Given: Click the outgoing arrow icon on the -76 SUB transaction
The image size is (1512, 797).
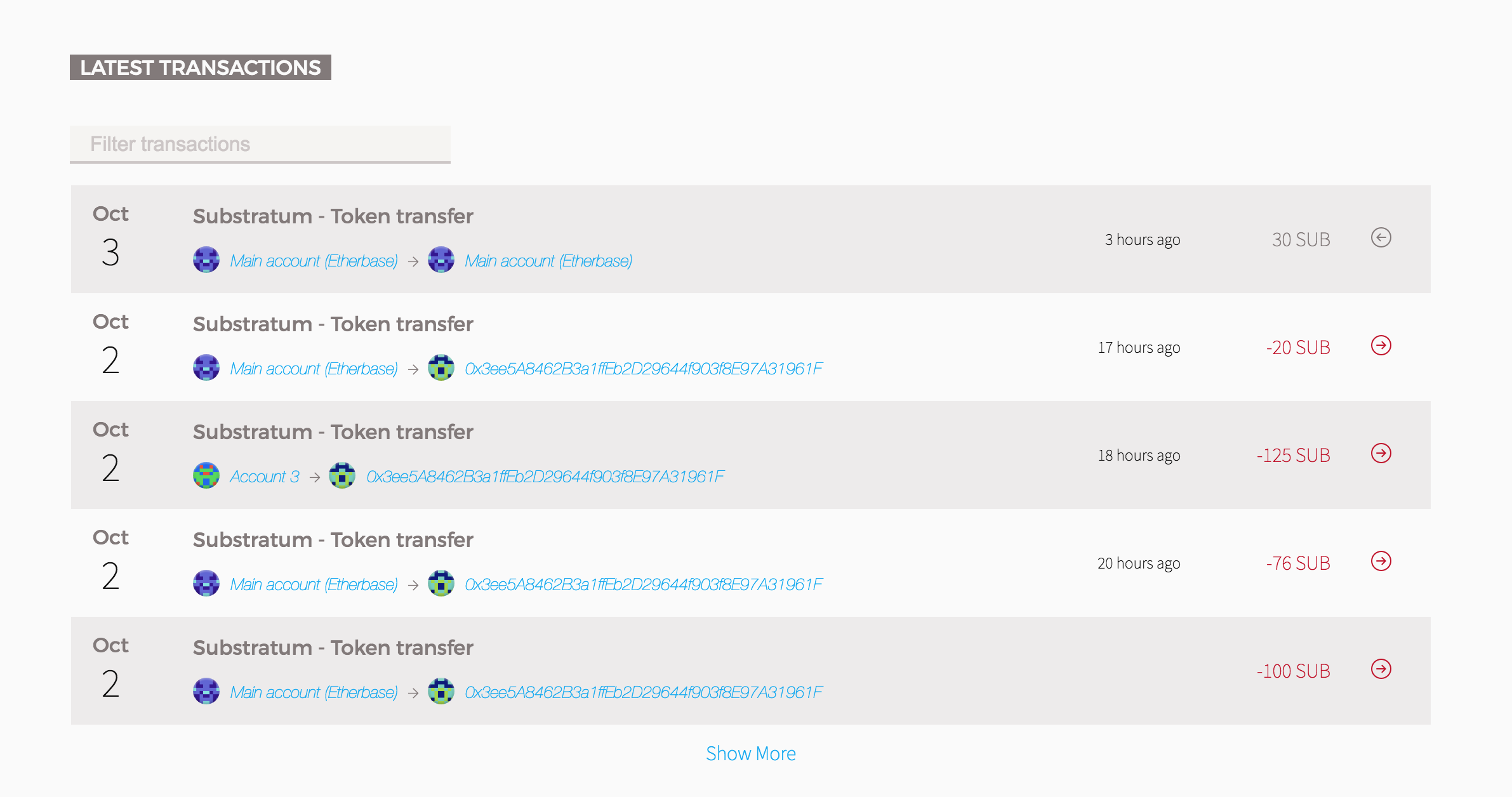Looking at the screenshot, I should (x=1381, y=562).
